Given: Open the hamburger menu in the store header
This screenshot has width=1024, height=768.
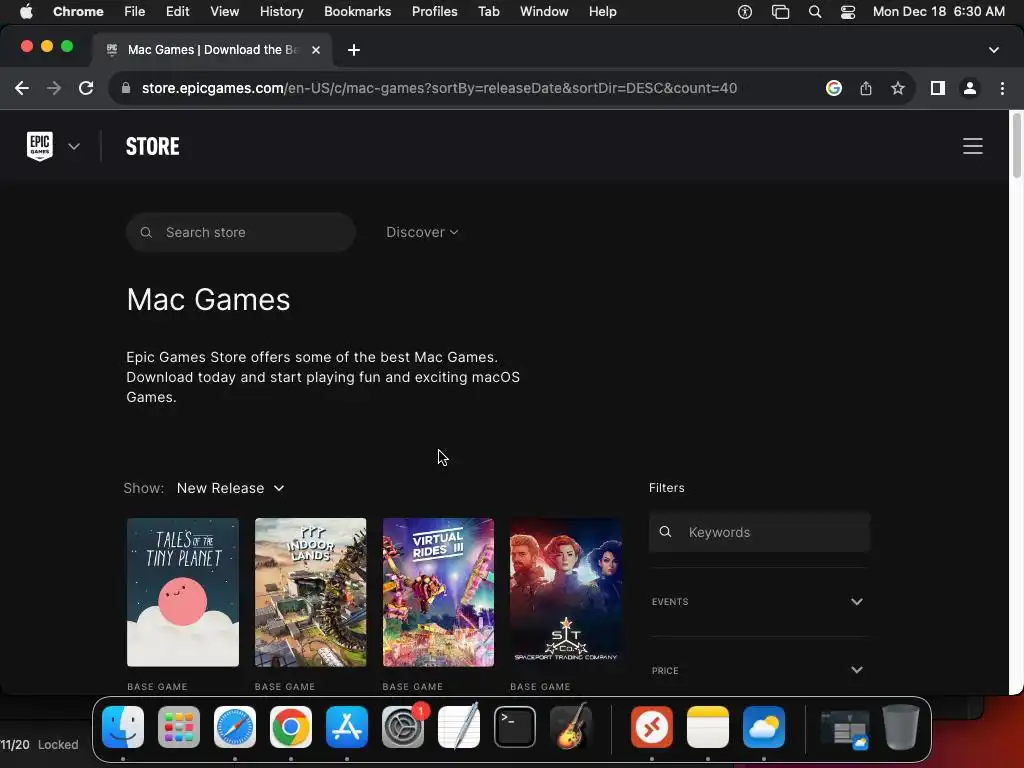Looking at the screenshot, I should 972,146.
